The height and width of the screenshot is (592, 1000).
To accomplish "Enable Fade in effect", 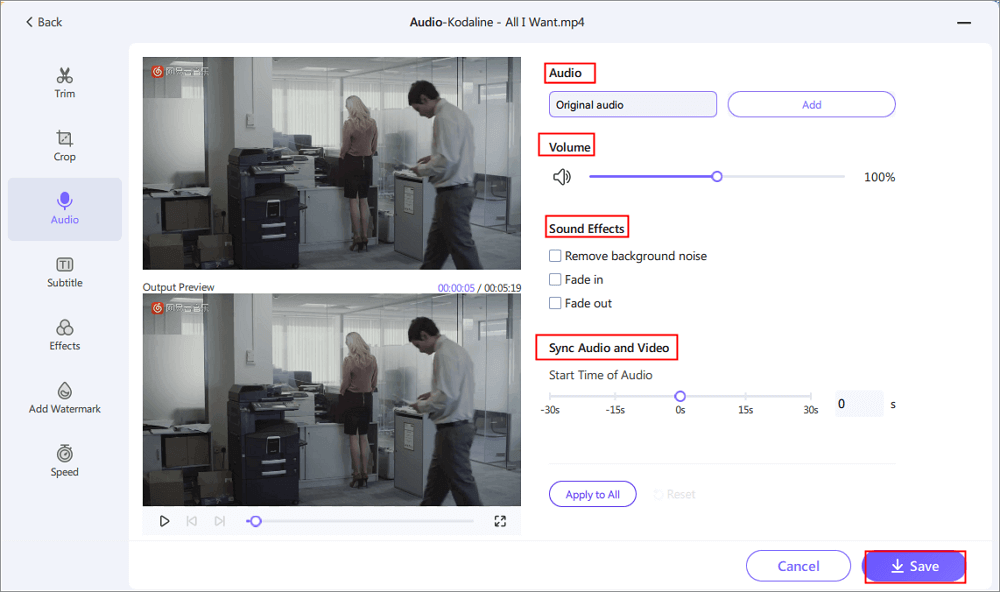I will (x=555, y=279).
